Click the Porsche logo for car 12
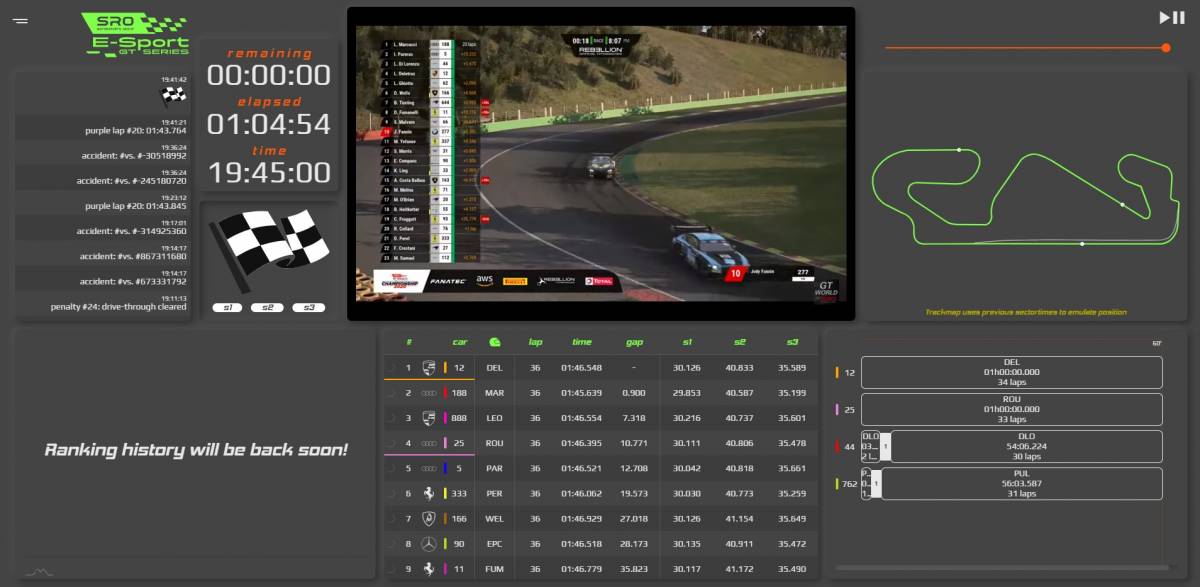Screen dimensions: 1200x587 click(x=429, y=367)
